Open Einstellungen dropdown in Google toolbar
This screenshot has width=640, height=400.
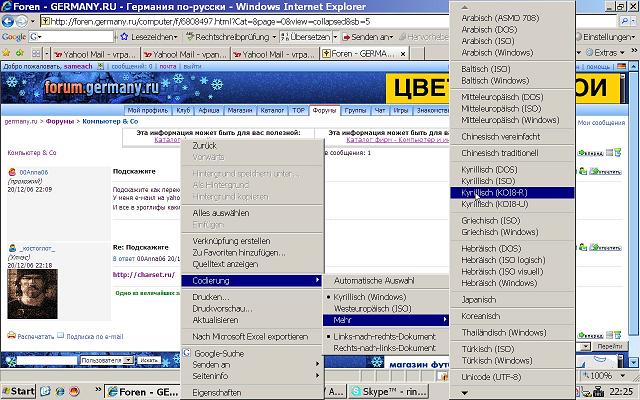pos(606,37)
